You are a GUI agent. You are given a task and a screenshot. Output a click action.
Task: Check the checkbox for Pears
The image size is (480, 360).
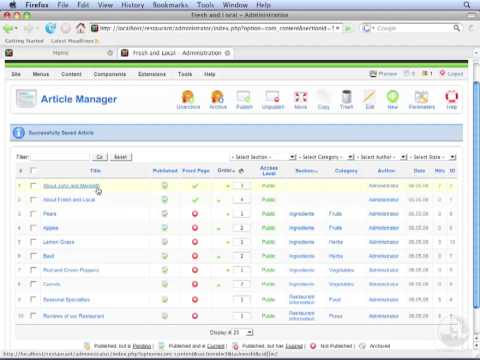33,213
